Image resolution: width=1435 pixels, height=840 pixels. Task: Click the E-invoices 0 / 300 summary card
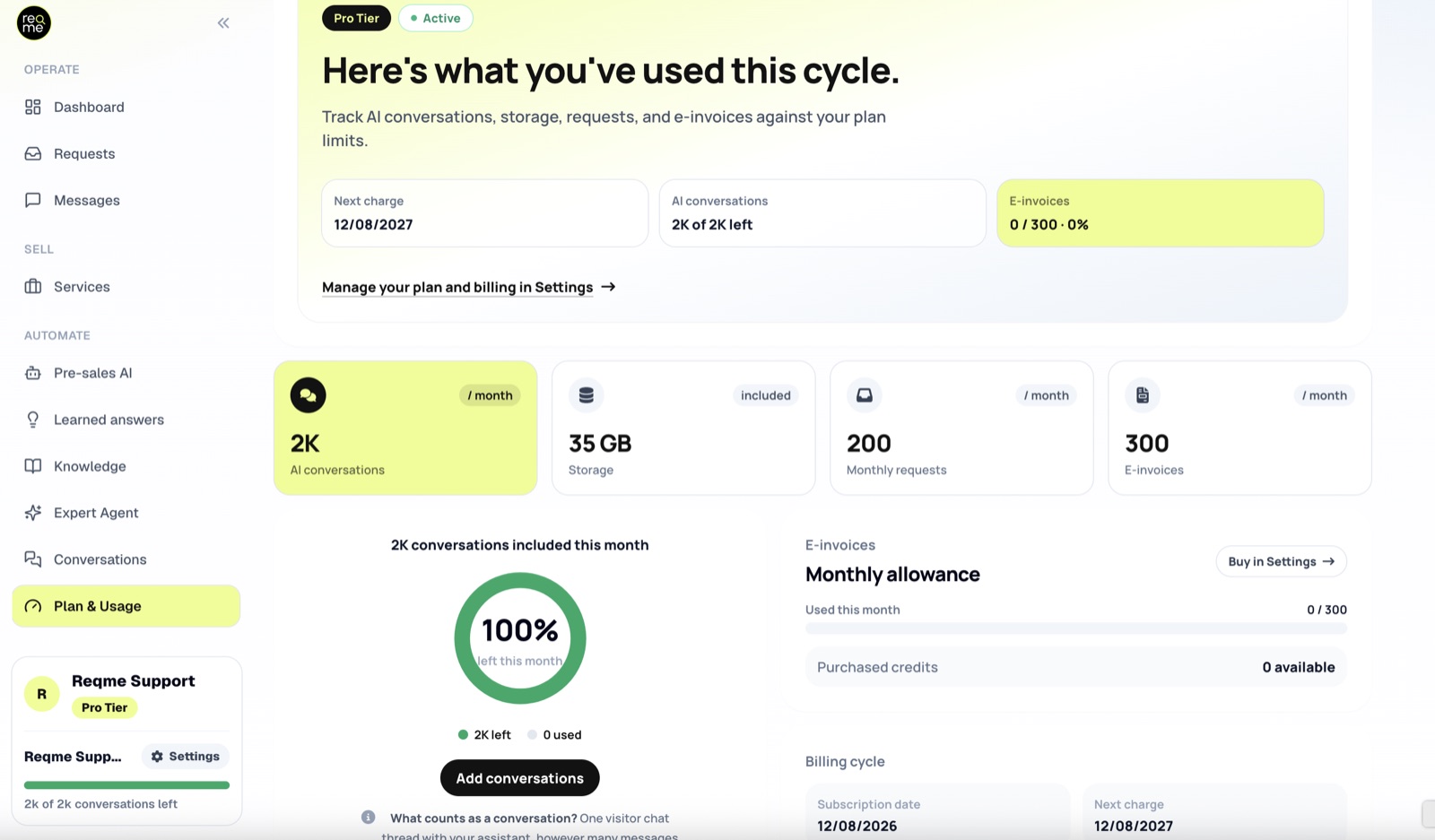1161,213
